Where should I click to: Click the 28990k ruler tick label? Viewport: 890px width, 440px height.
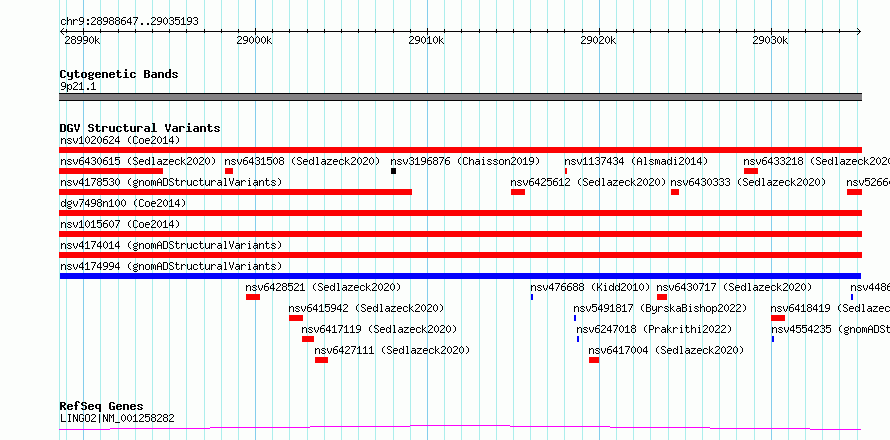click(83, 40)
